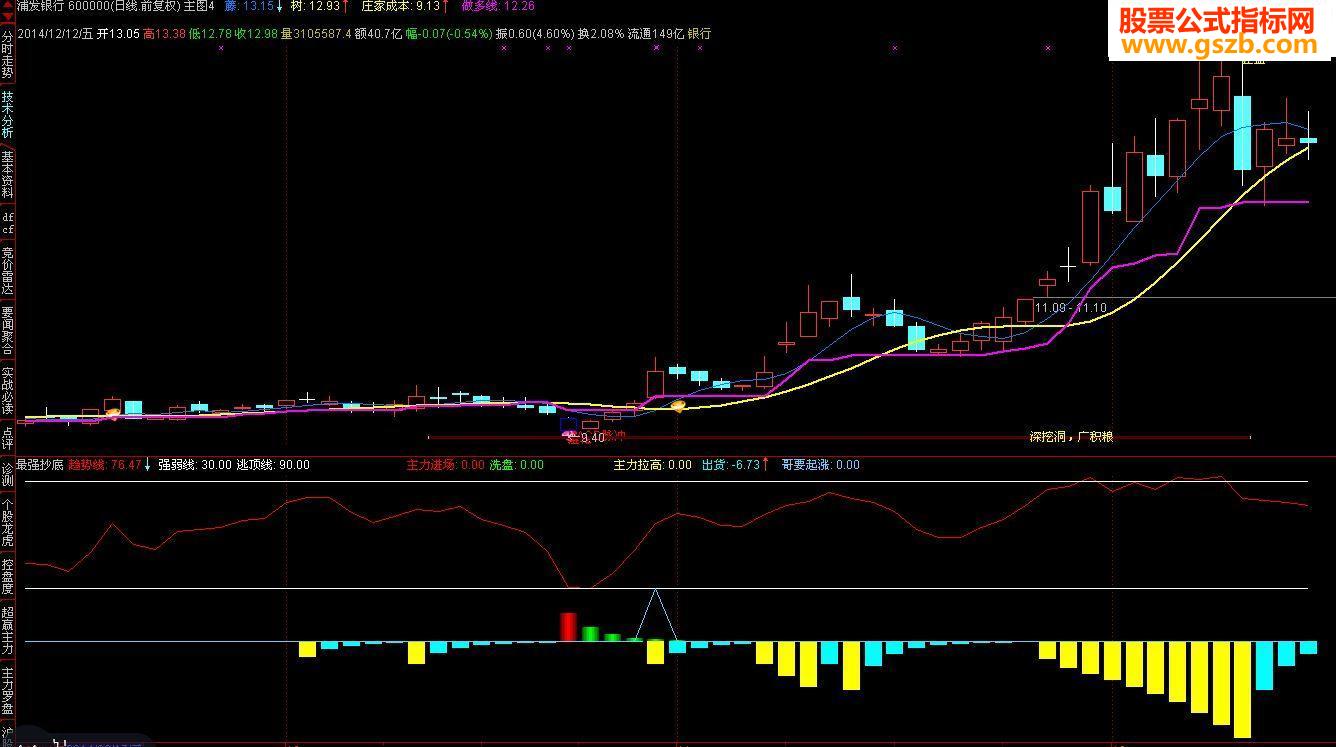This screenshot has height=747, width=1336.
Task: Click the turnover amount 额40.7亿
Action: coord(379,34)
